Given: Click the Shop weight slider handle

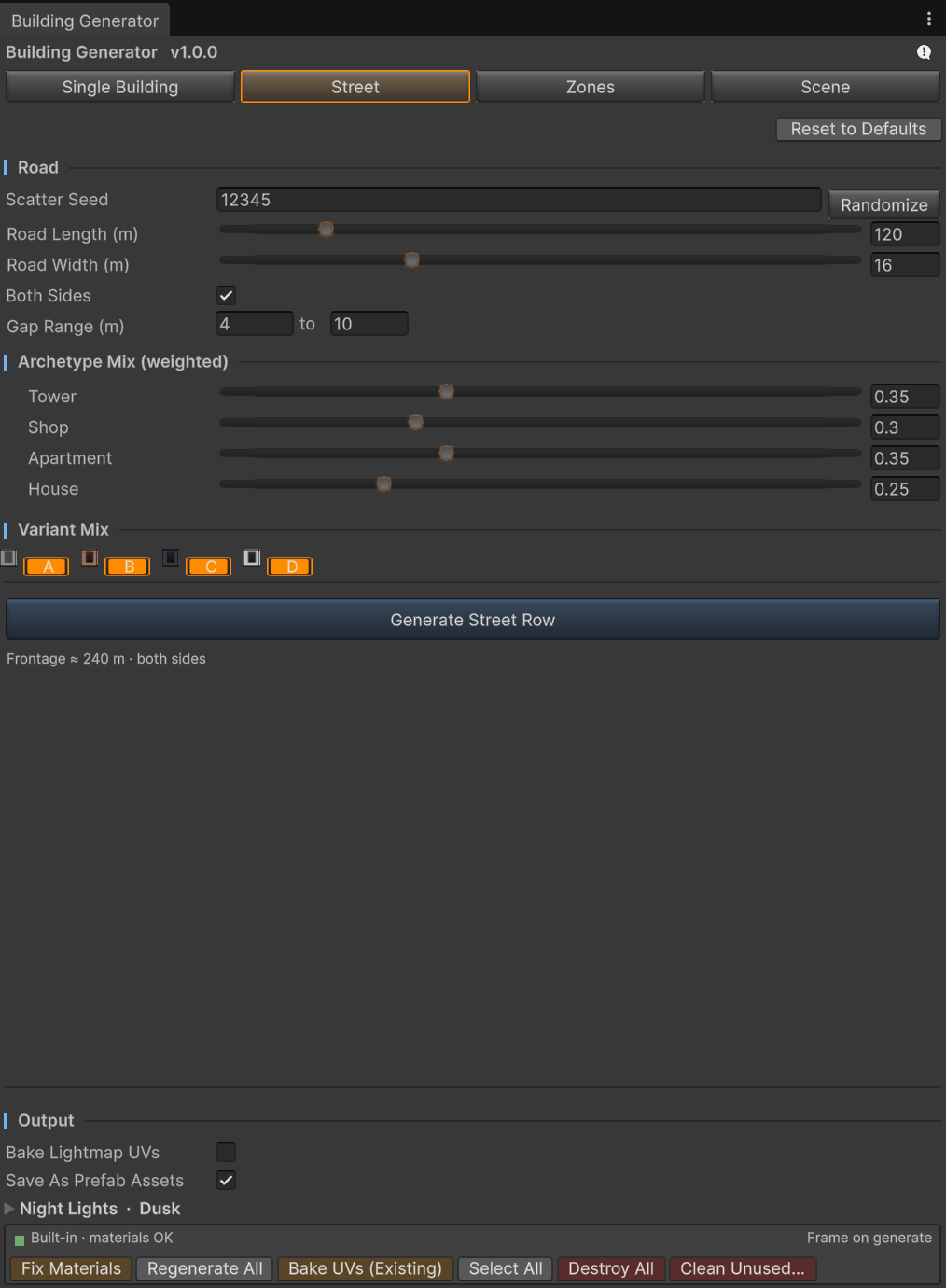Looking at the screenshot, I should coord(415,422).
